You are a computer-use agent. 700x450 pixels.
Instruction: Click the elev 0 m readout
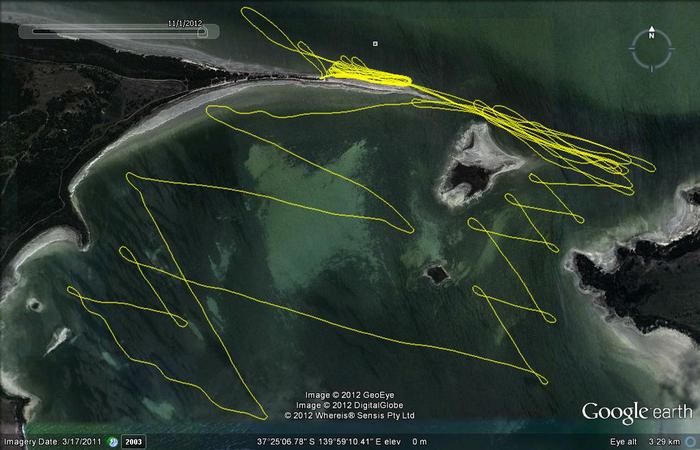(x=408, y=441)
